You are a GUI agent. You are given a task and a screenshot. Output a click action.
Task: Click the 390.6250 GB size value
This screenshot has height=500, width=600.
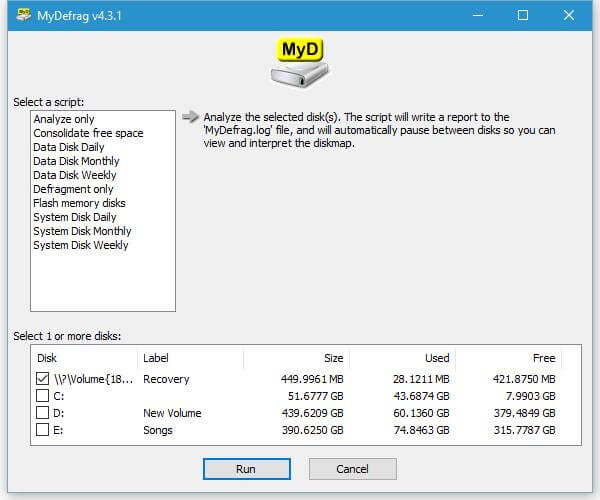[x=313, y=430]
